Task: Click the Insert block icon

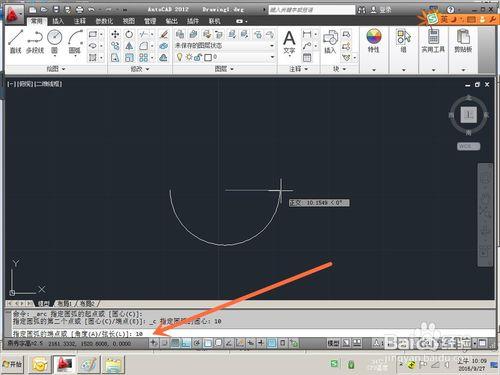Action: [x=330, y=42]
